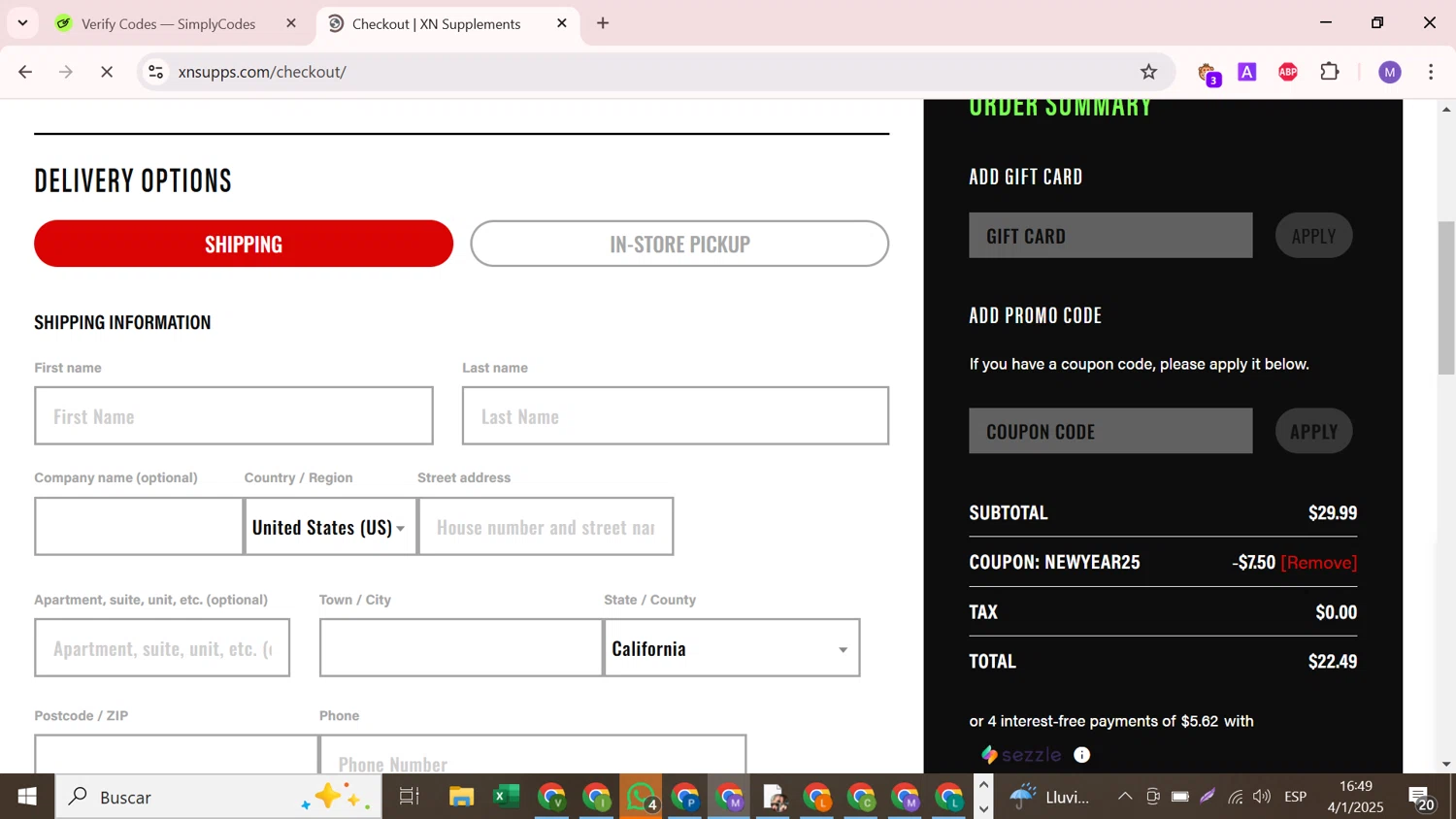Open the weather widget Lluvi...
Image resolution: width=1456 pixels, height=819 pixels.
1050,797
